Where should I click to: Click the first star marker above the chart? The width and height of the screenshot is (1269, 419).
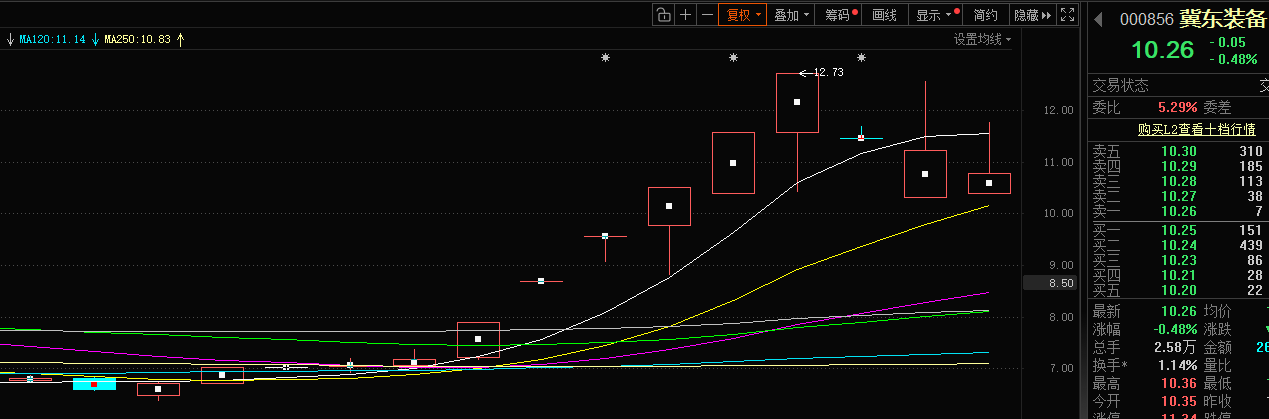click(605, 58)
